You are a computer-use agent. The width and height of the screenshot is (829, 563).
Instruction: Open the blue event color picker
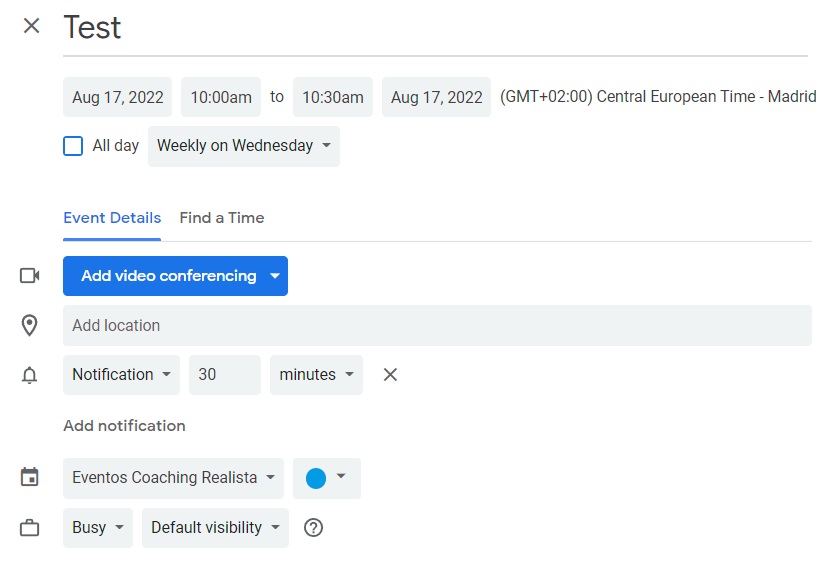[x=327, y=478]
